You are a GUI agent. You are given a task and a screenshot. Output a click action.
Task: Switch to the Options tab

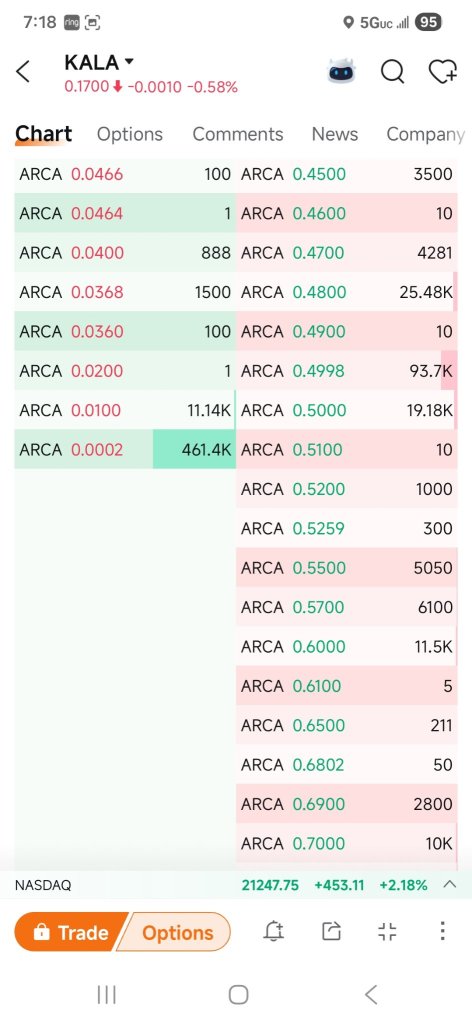[129, 134]
